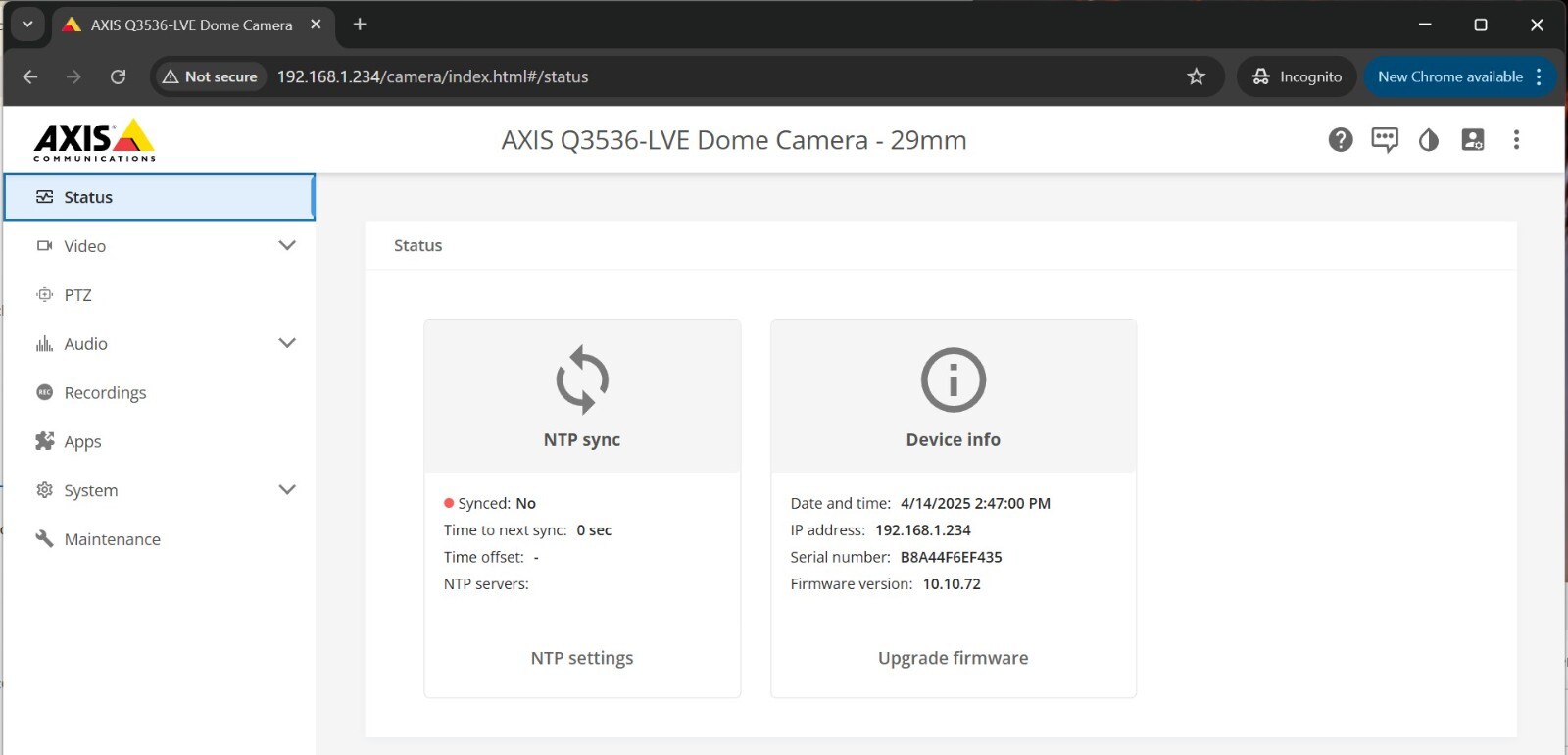Click the System gear sidebar icon
This screenshot has width=1568, height=755.
[x=44, y=490]
